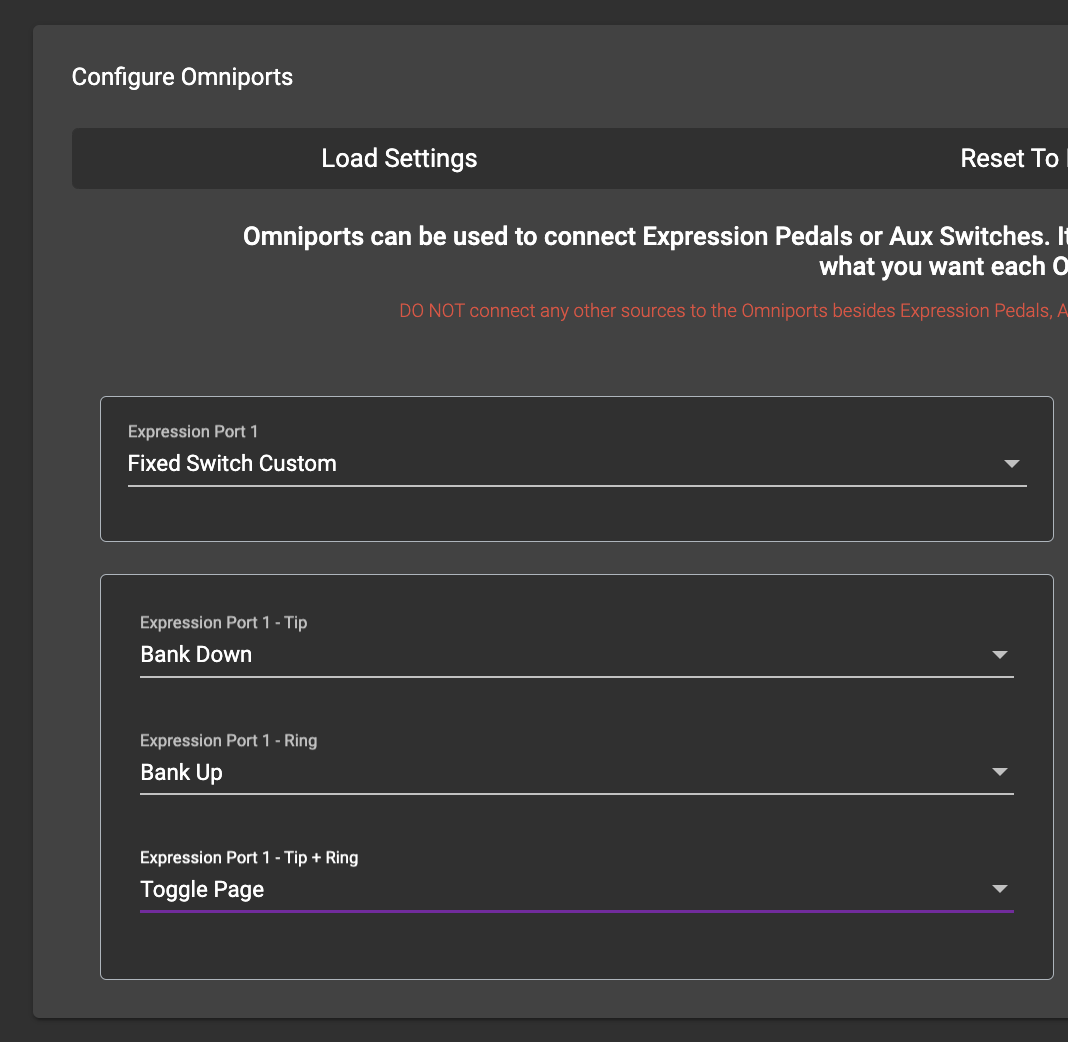Click empty space below Fixed Switch Custom field
This screenshot has width=1068, height=1042.
[x=576, y=514]
